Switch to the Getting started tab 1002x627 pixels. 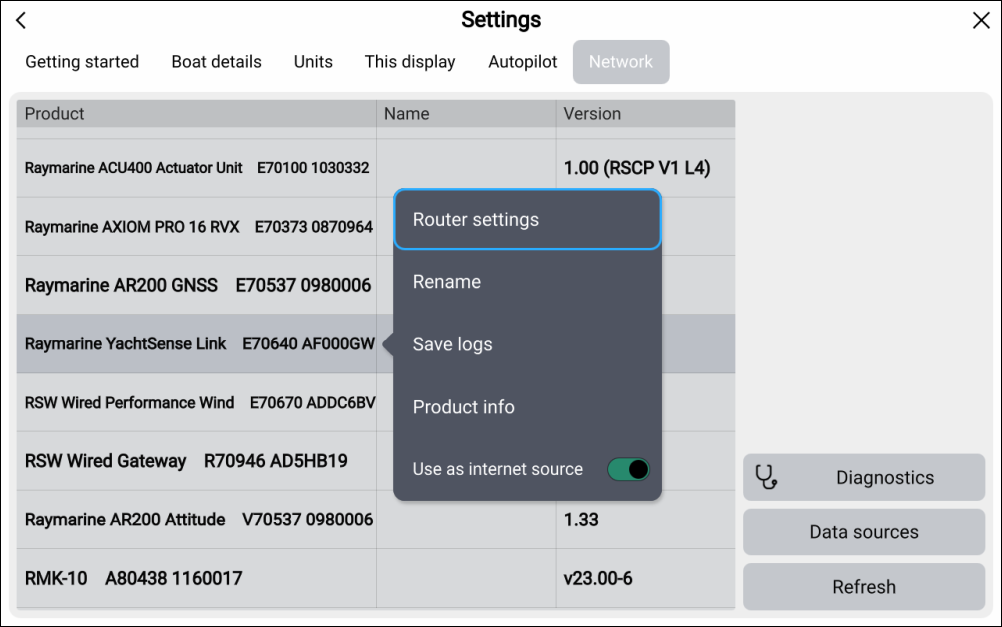[x=82, y=62]
